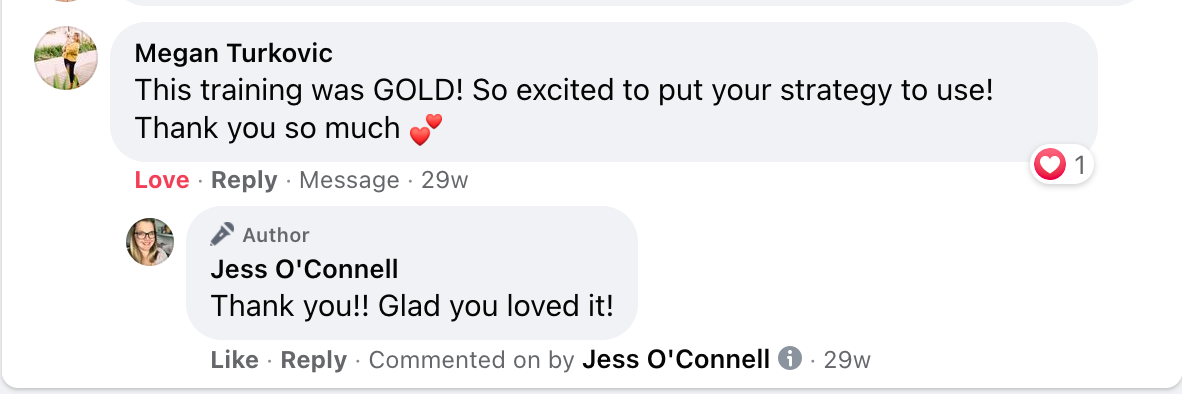Reply to Megan Turkovic's comment
The image size is (1182, 394).
(244, 180)
